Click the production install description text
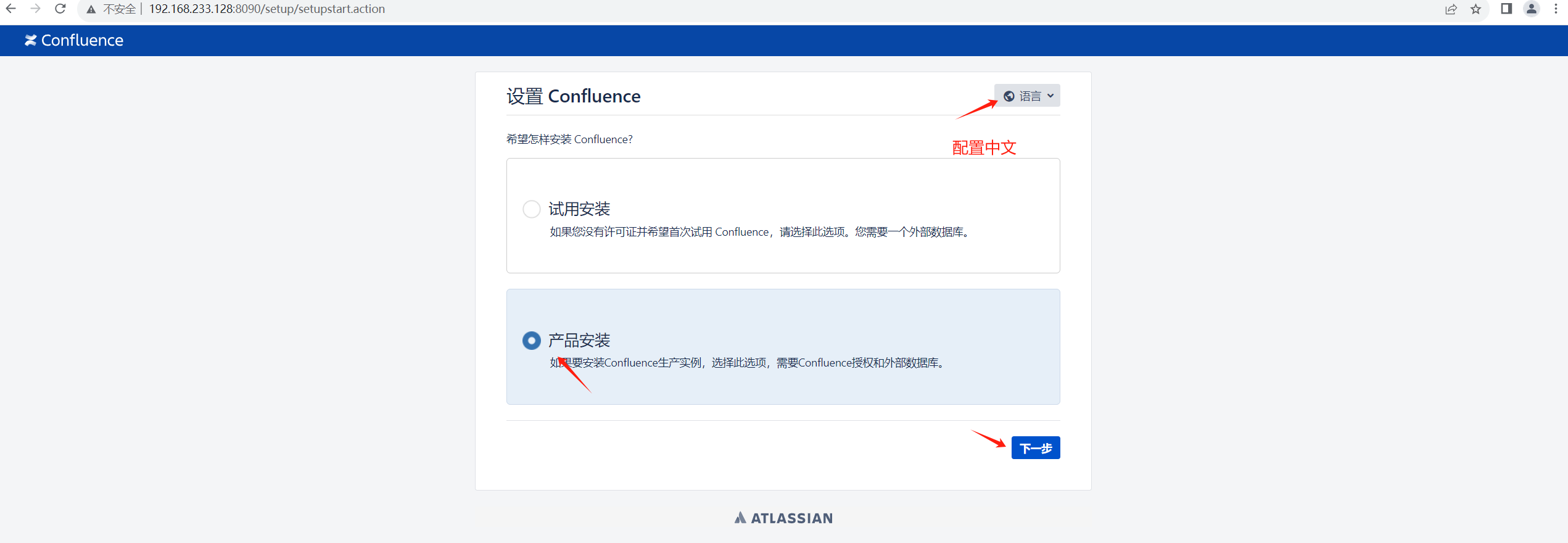1568x543 pixels. (748, 363)
